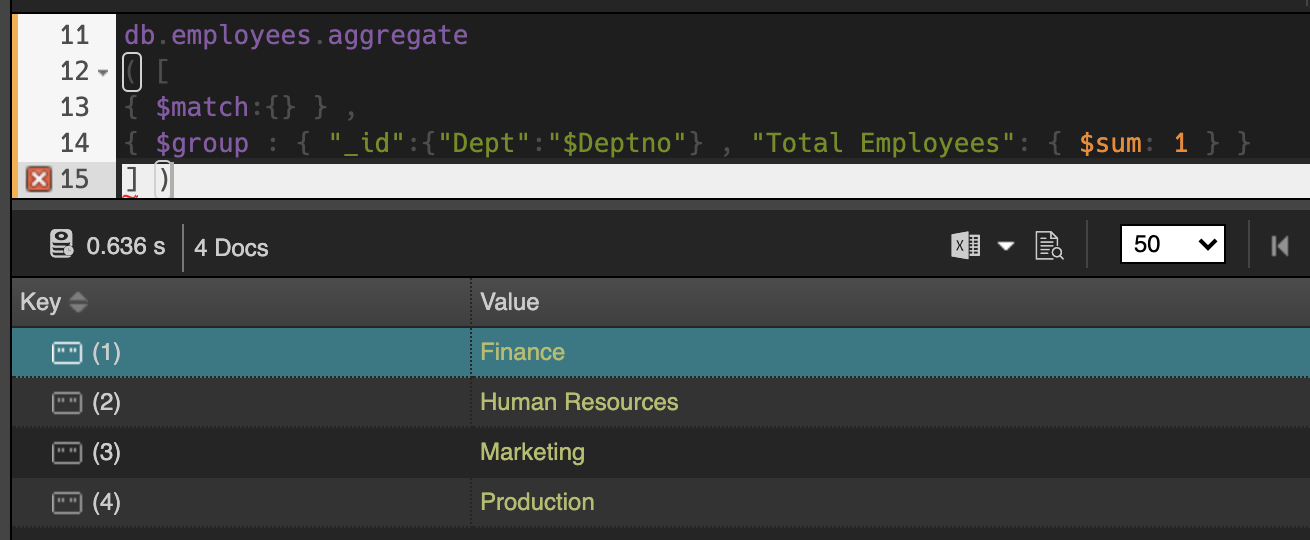The image size is (1310, 540).
Task: Click the document icon for row (1)
Action: [66, 352]
